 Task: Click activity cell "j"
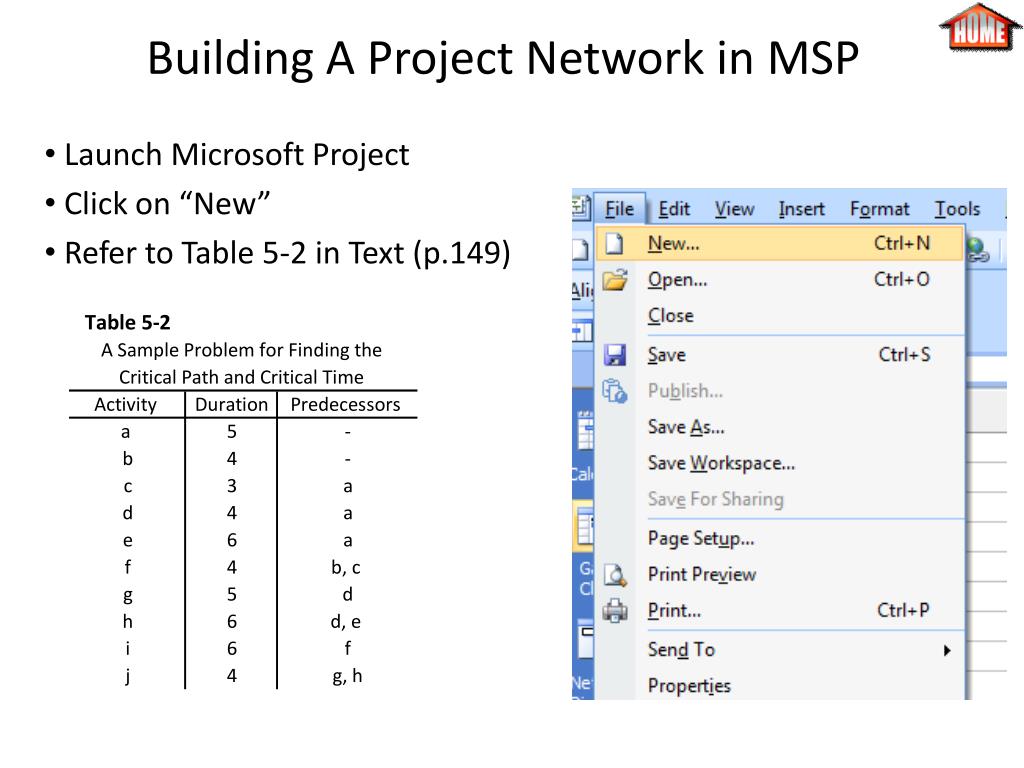point(127,676)
